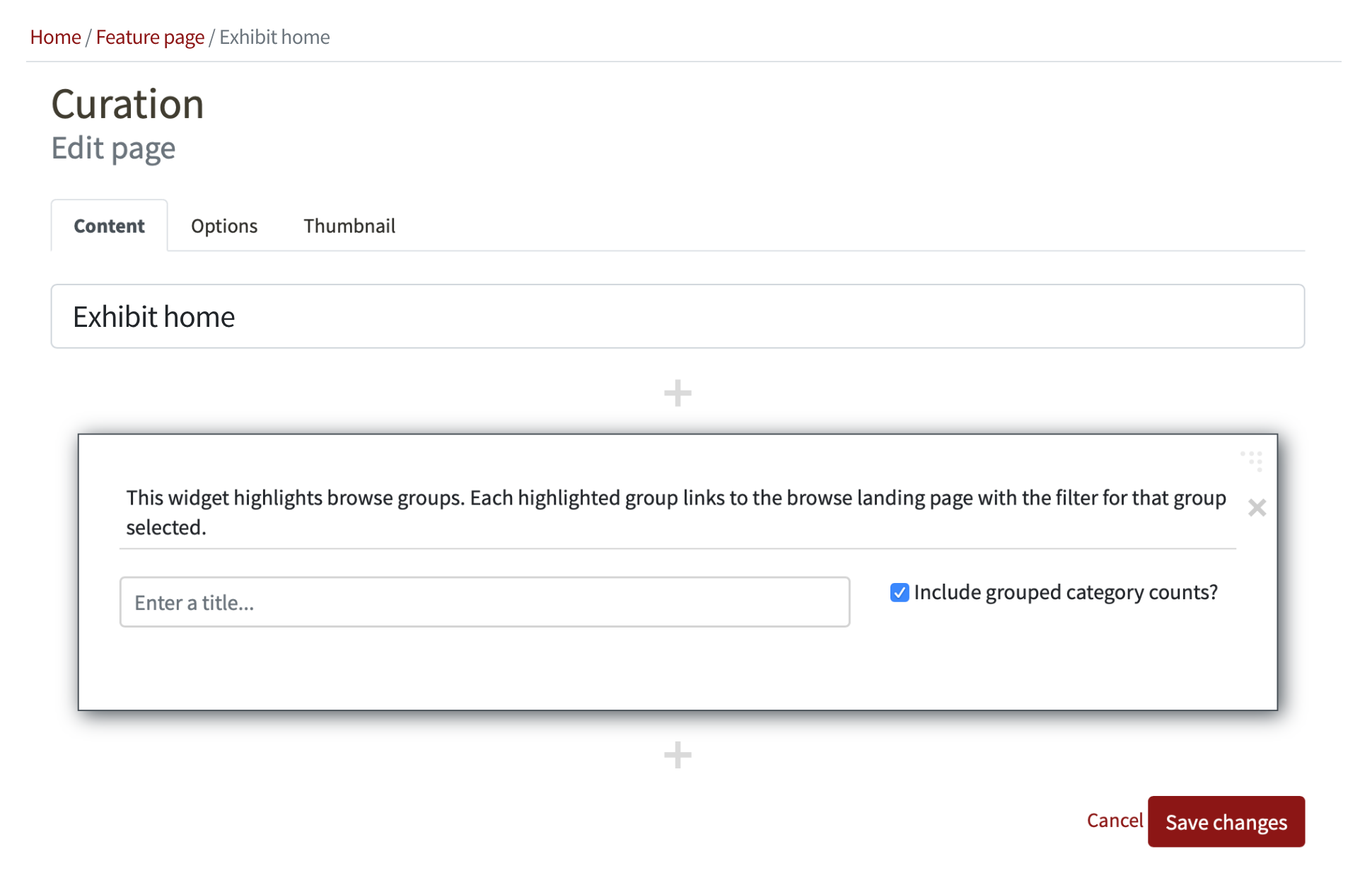Switch to the Options tab

[x=224, y=226]
